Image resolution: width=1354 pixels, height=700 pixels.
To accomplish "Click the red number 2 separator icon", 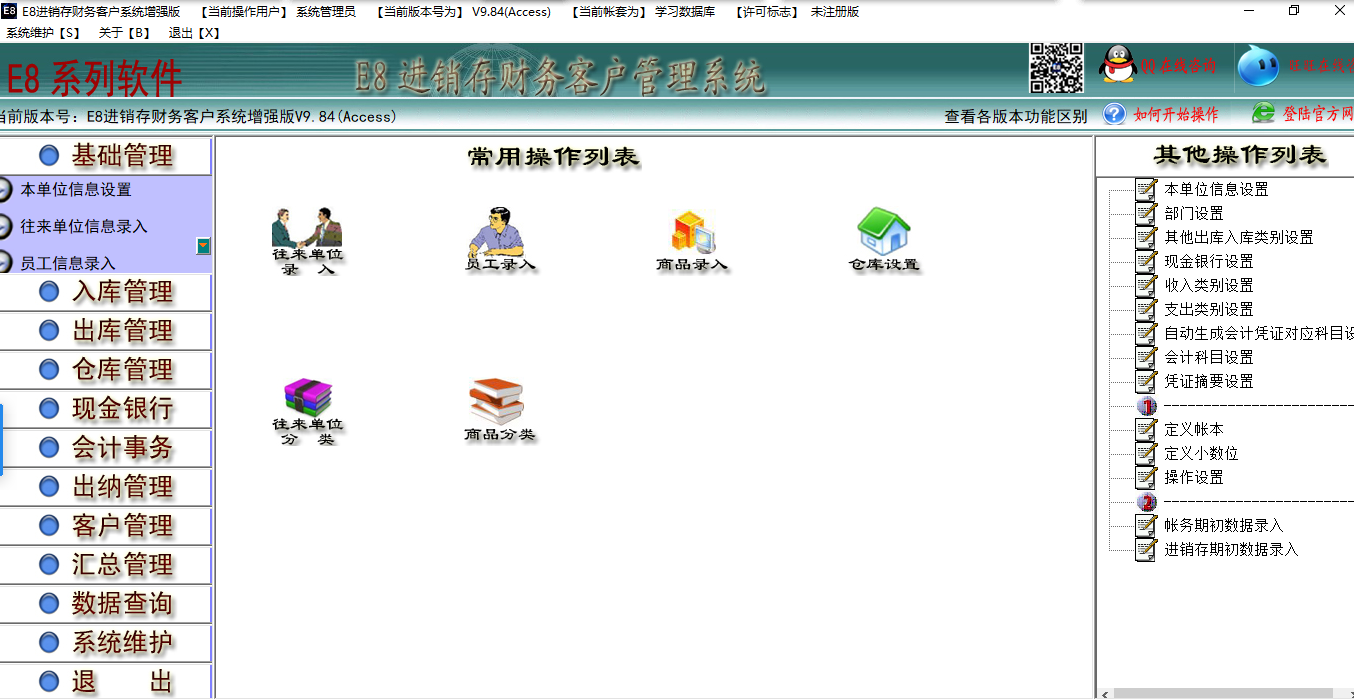I will pos(1147,502).
